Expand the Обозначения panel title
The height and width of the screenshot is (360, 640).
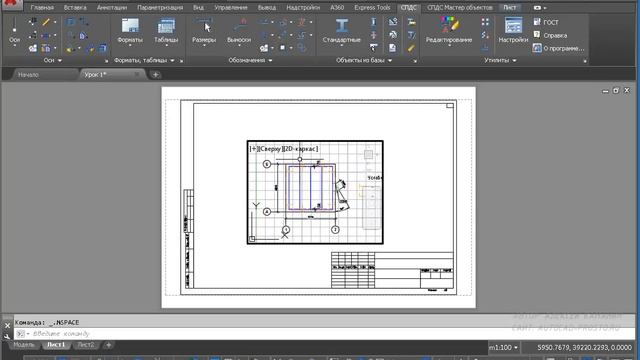tap(250, 60)
